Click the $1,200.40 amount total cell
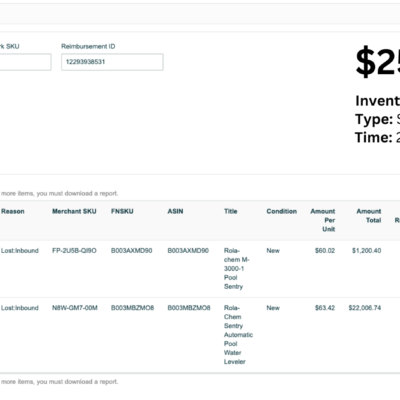The height and width of the screenshot is (400, 400). tap(366, 251)
